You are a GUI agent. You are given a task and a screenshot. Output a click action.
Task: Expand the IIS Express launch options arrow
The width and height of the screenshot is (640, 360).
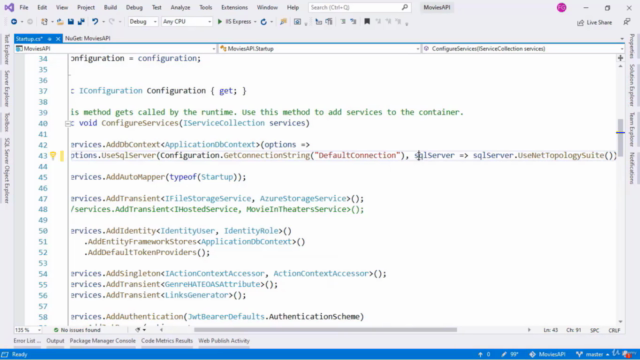[255, 22]
